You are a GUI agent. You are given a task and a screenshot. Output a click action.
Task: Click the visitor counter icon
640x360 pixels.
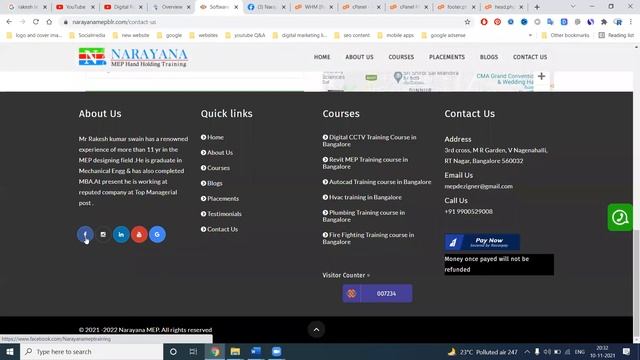point(351,293)
